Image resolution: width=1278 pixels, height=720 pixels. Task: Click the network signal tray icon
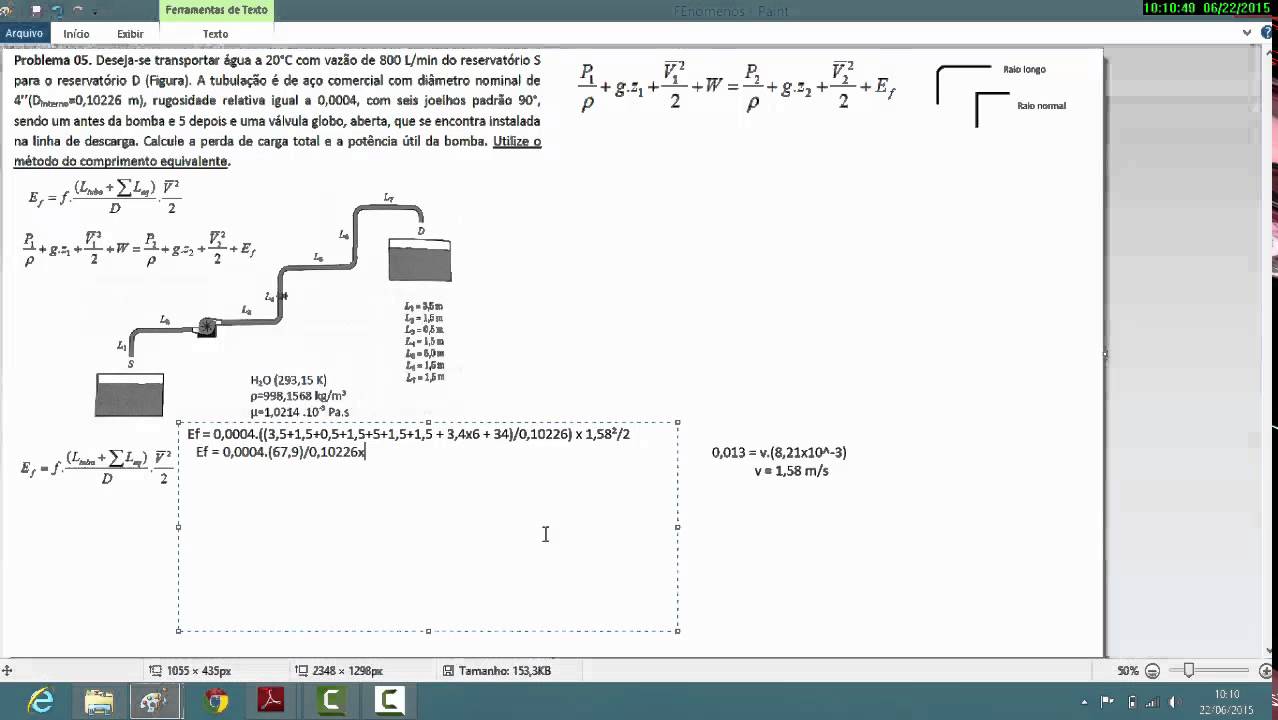pyautogui.click(x=1152, y=702)
